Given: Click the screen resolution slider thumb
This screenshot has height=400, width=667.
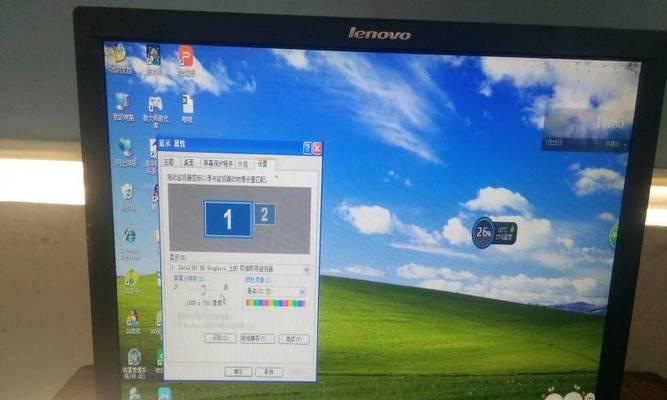Looking at the screenshot, I should (x=204, y=290).
